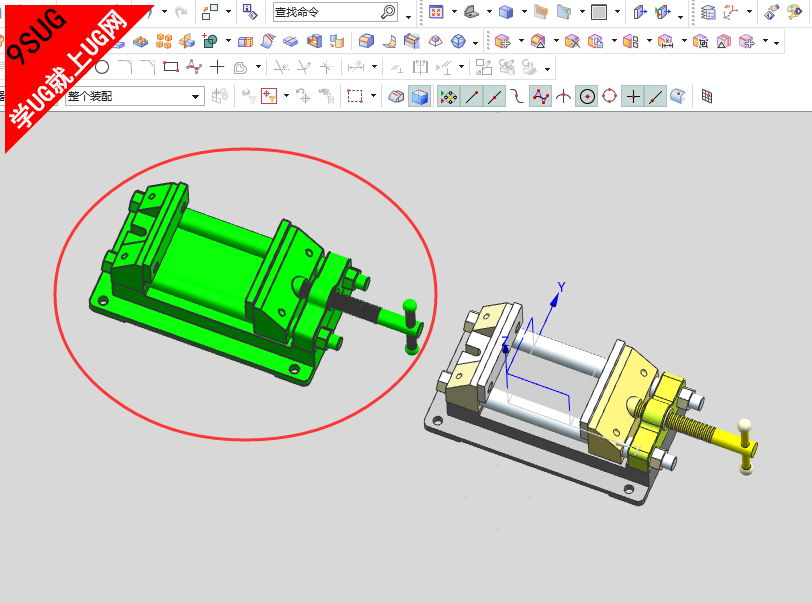Expand the rendering style cube dropdown arrow
This screenshot has height=603, width=812.
coord(524,12)
